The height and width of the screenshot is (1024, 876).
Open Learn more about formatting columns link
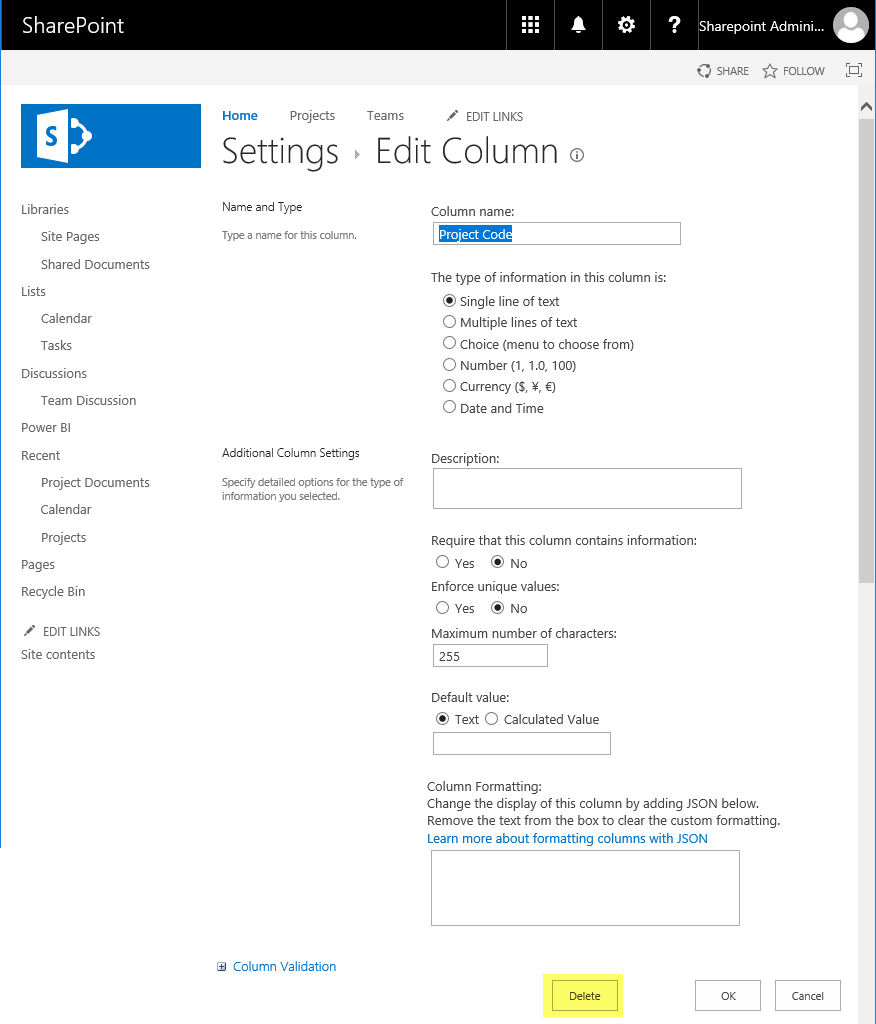click(x=567, y=839)
